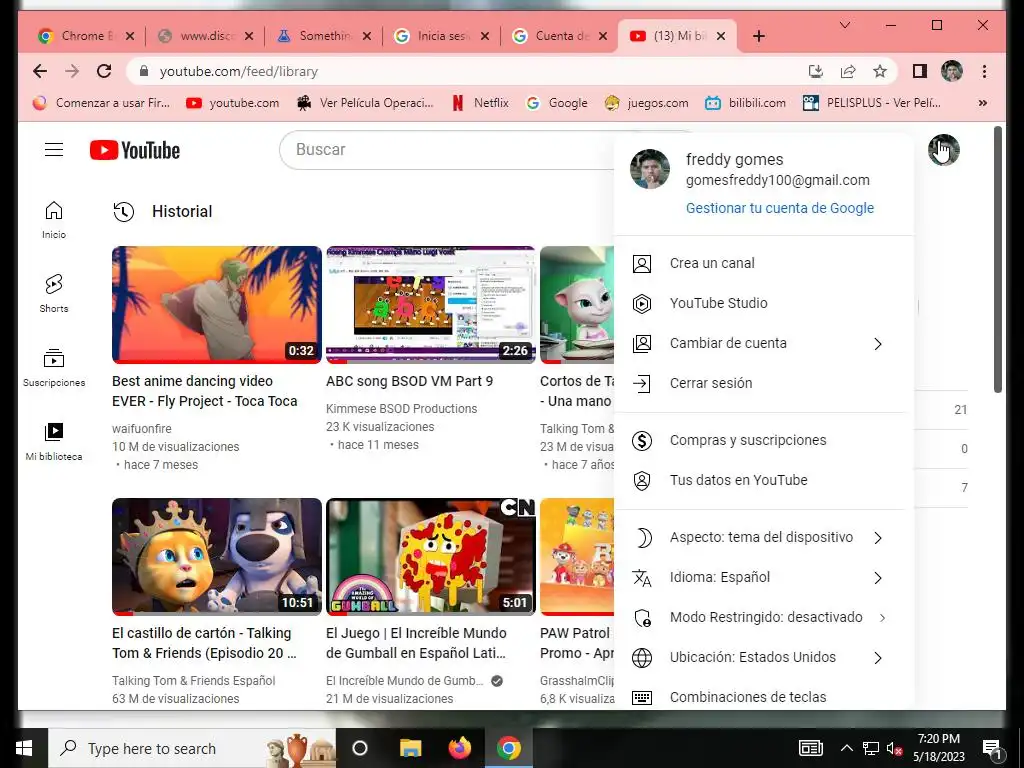Viewport: 1024px width, 768px height.
Task: Open the youtube.com bookmark
Action: [232, 103]
